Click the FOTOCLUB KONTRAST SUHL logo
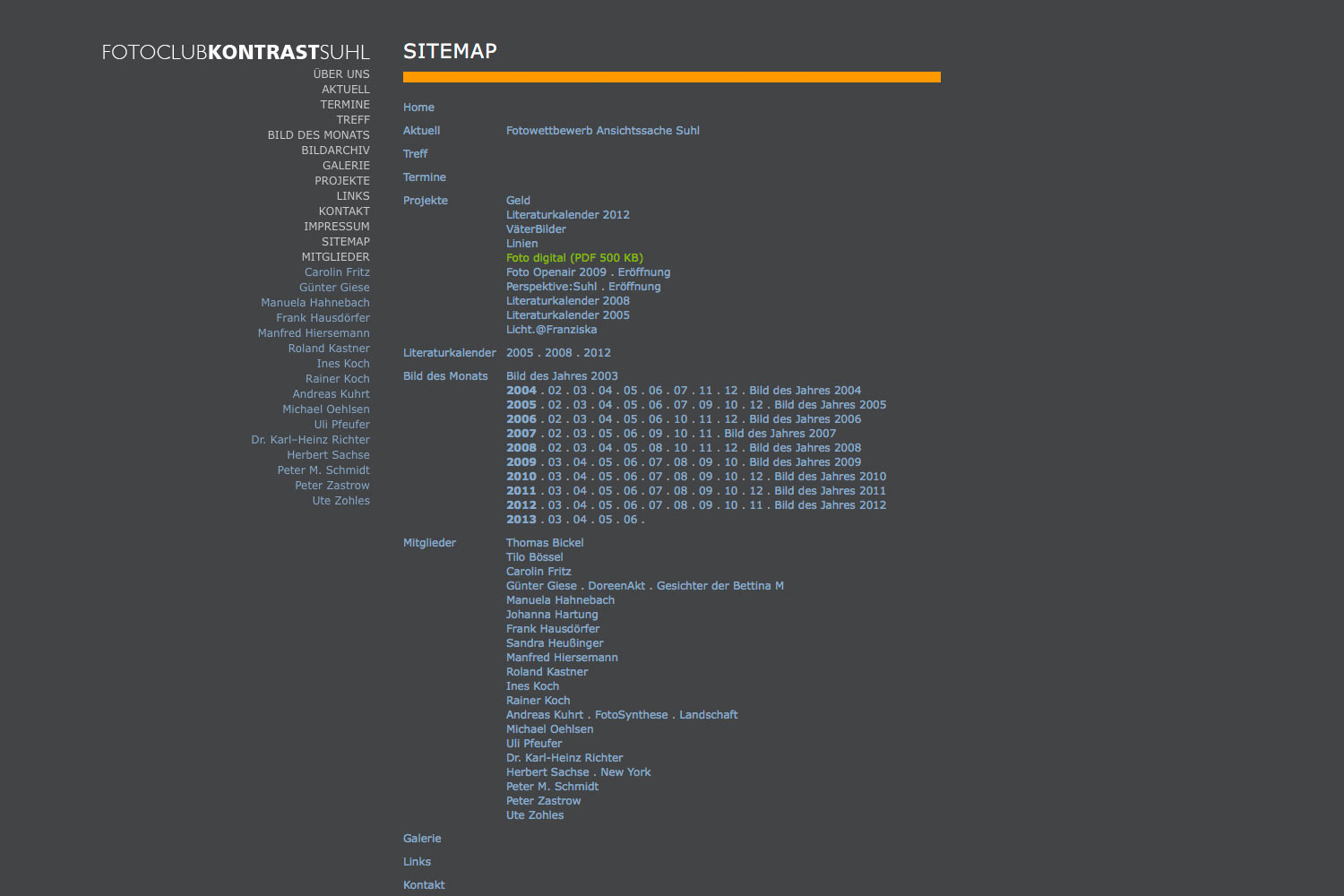The width and height of the screenshot is (1344, 896). [235, 52]
